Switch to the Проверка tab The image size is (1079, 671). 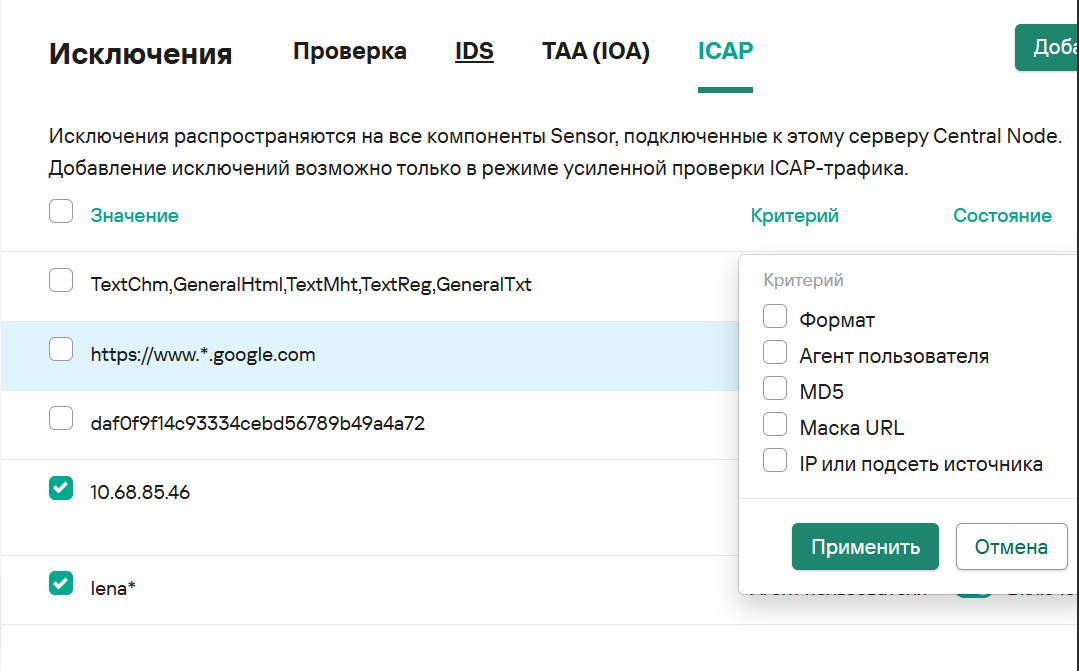[x=349, y=52]
